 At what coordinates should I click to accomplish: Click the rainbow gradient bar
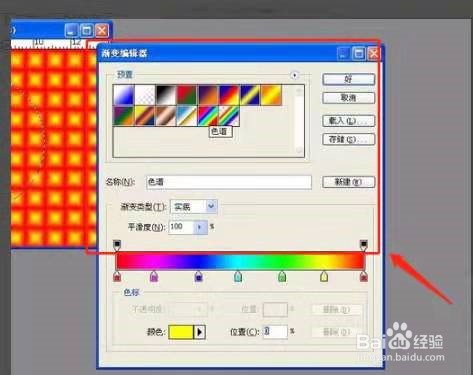point(240,261)
